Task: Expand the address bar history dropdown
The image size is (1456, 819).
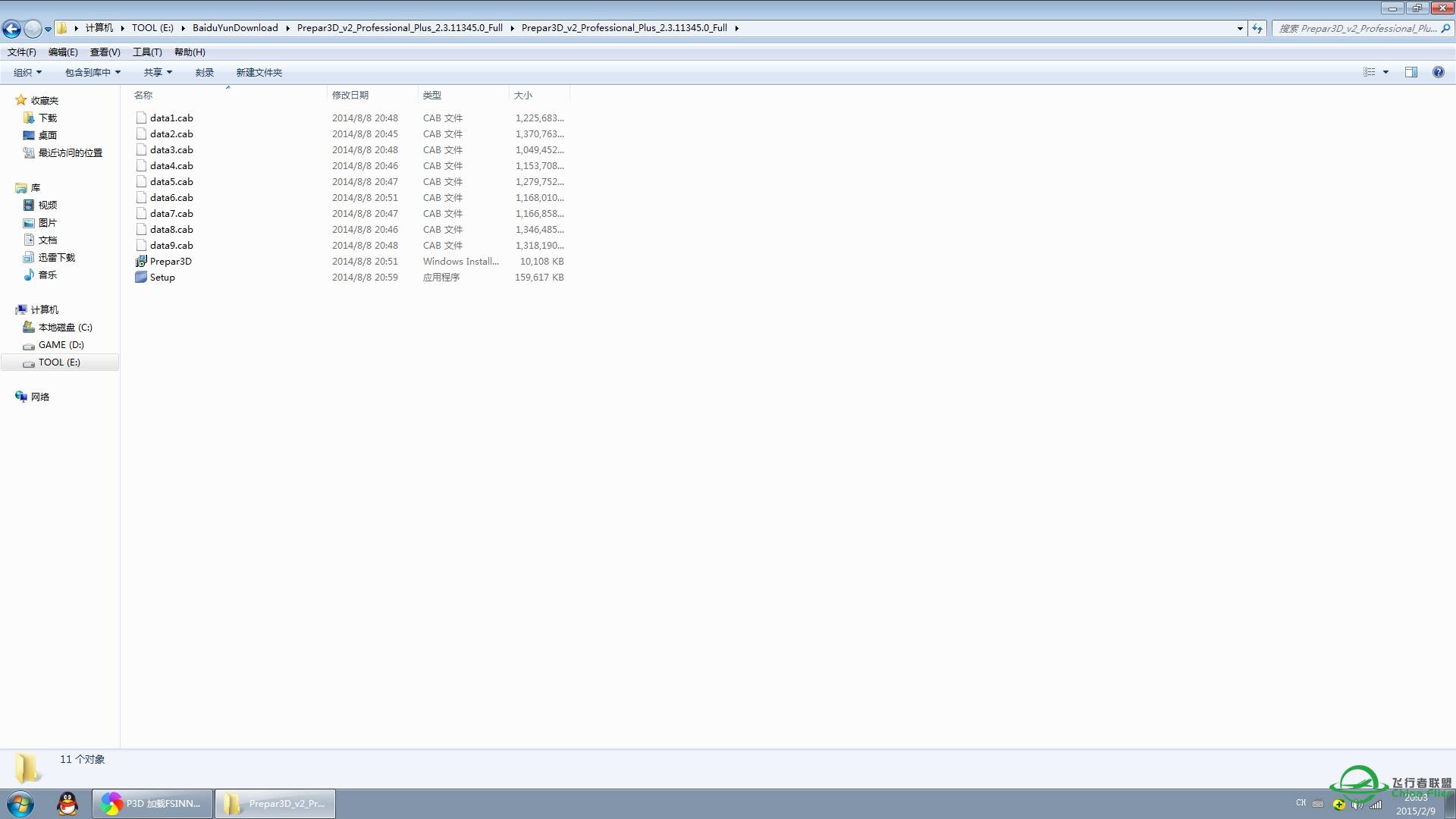Action: tap(1240, 28)
